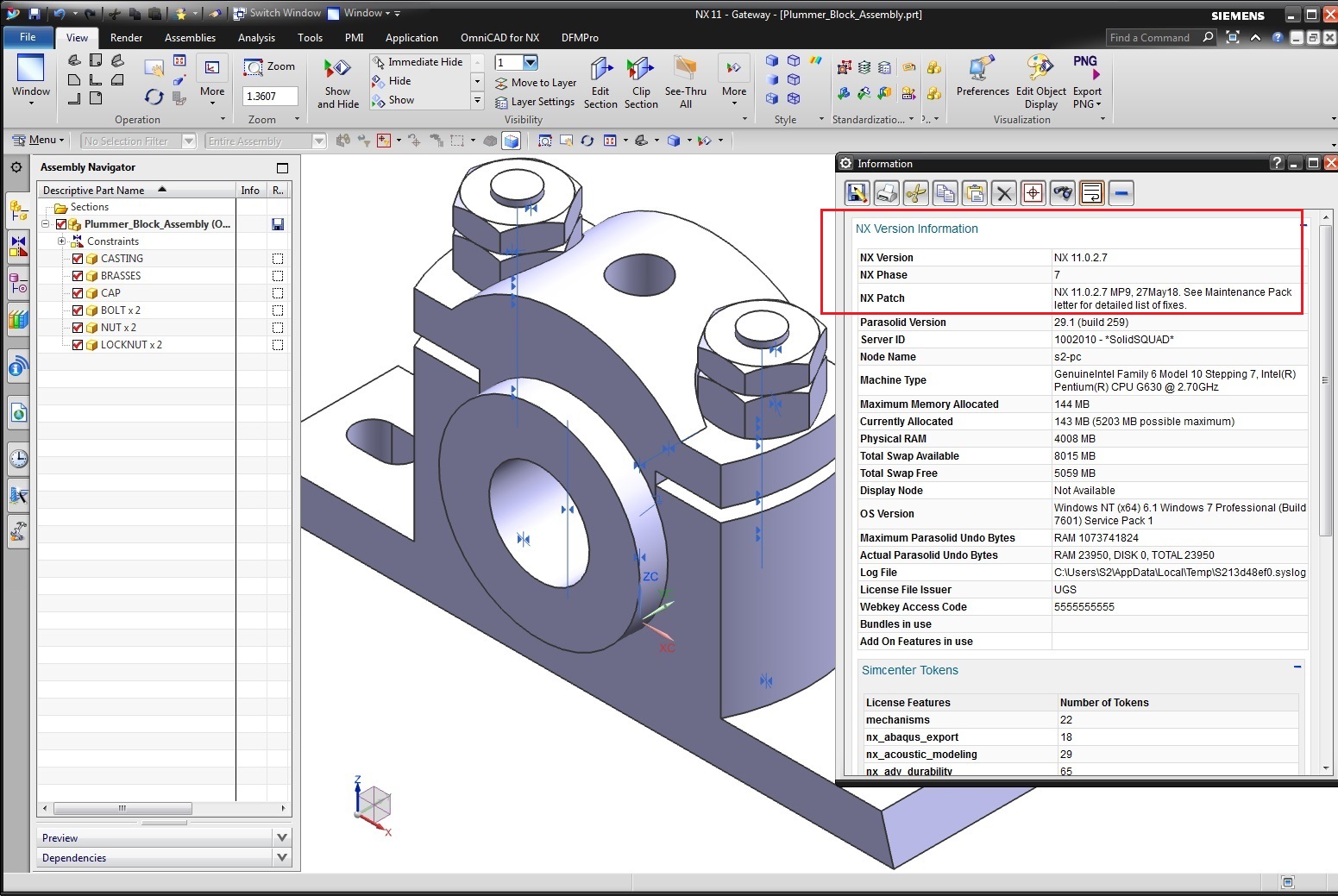Sort by Descriptive Part Name column header
Screen dimensions: 1338x896
137,190
